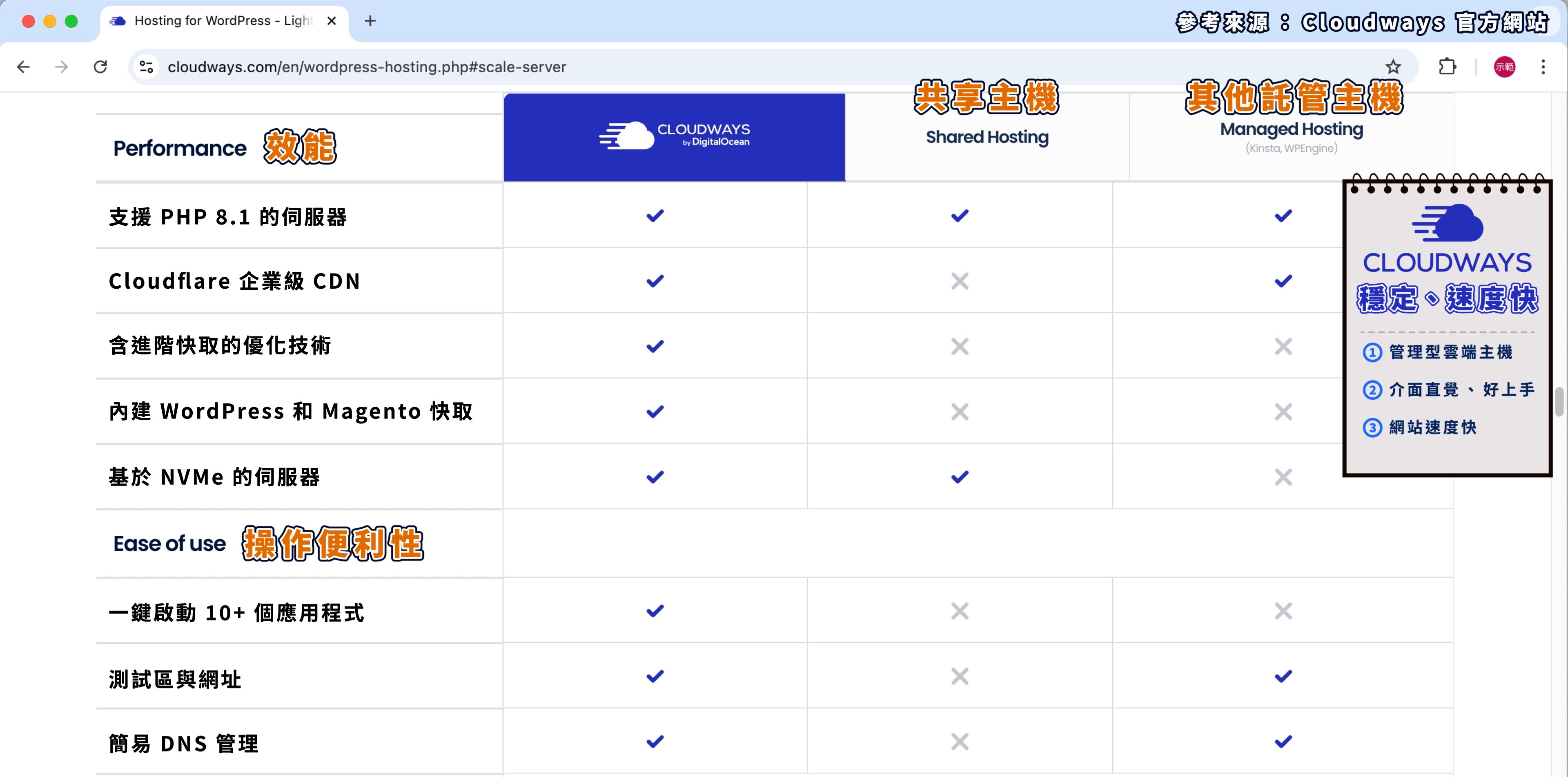Click Managed Hosting checkmark for DNS 管理 row
Image resolution: width=1568 pixels, height=777 pixels.
(1283, 742)
